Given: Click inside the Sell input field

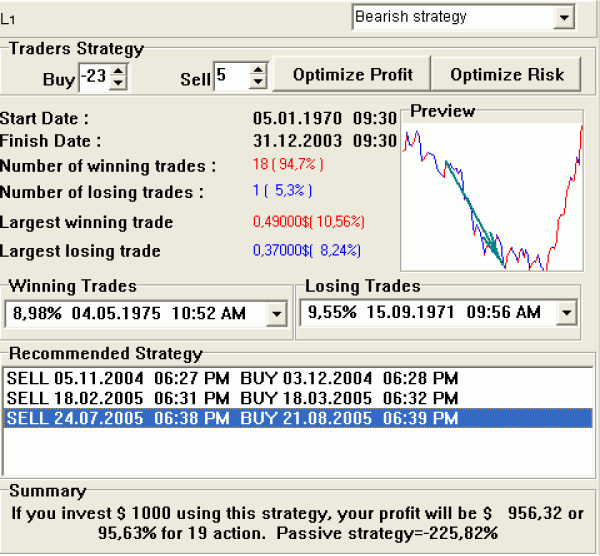Looking at the screenshot, I should pos(229,75).
